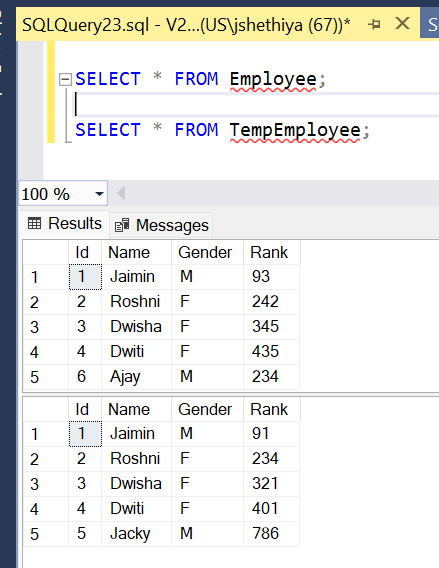This screenshot has width=439, height=568.
Task: Switch to the Results tab
Action: (64, 224)
